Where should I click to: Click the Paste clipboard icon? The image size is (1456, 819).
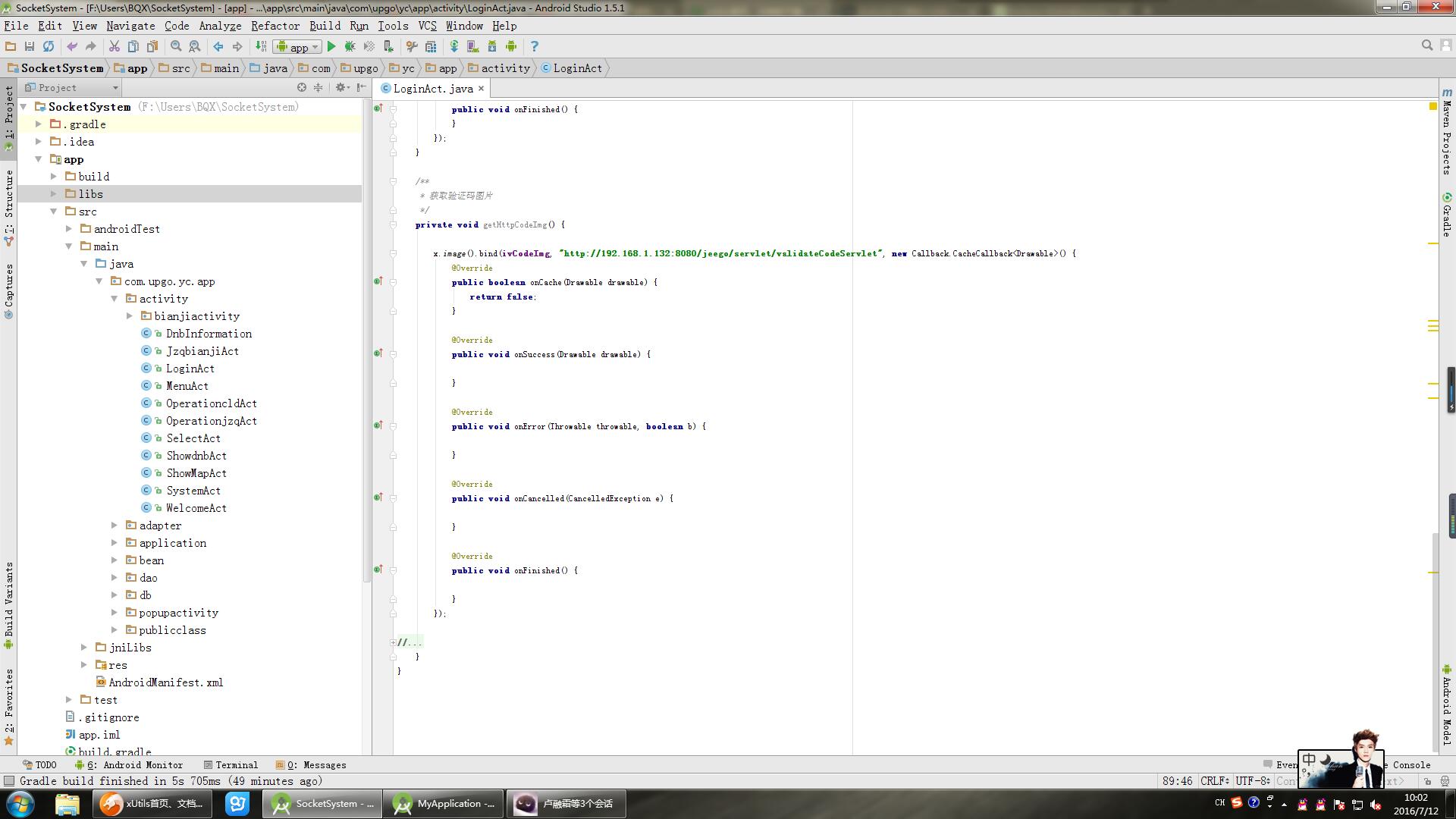[x=152, y=46]
